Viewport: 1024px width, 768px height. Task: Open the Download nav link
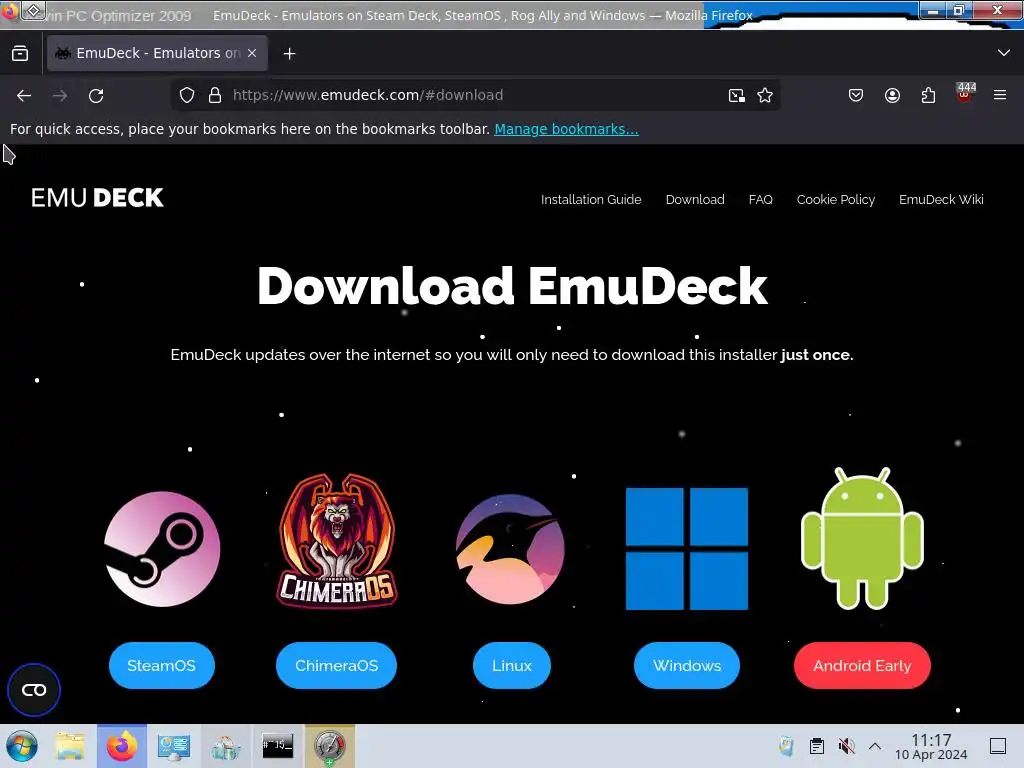[x=695, y=200]
